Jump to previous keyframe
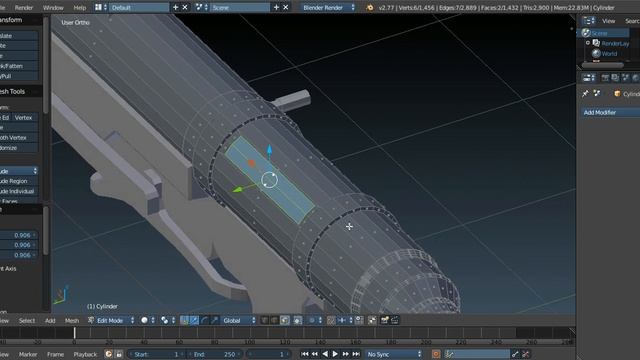 pyautogui.click(x=315, y=354)
